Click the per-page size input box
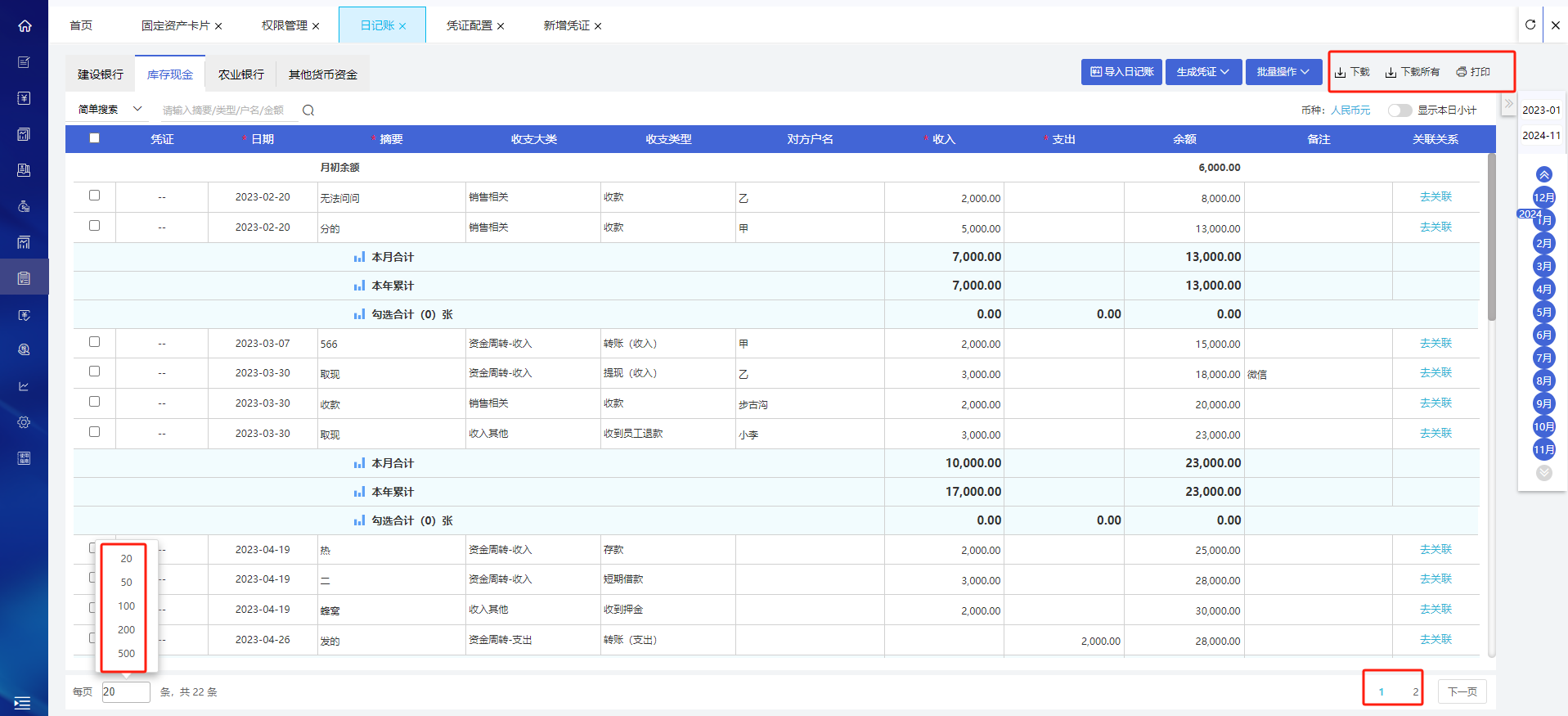The height and width of the screenshot is (716, 1568). pos(126,692)
